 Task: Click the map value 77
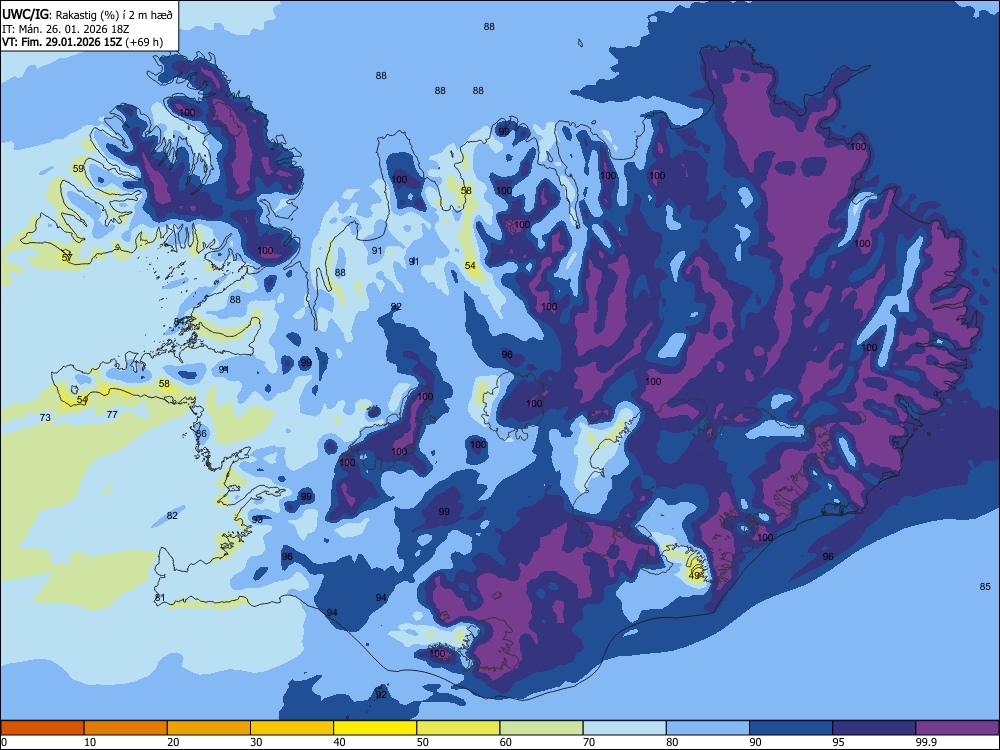(112, 415)
